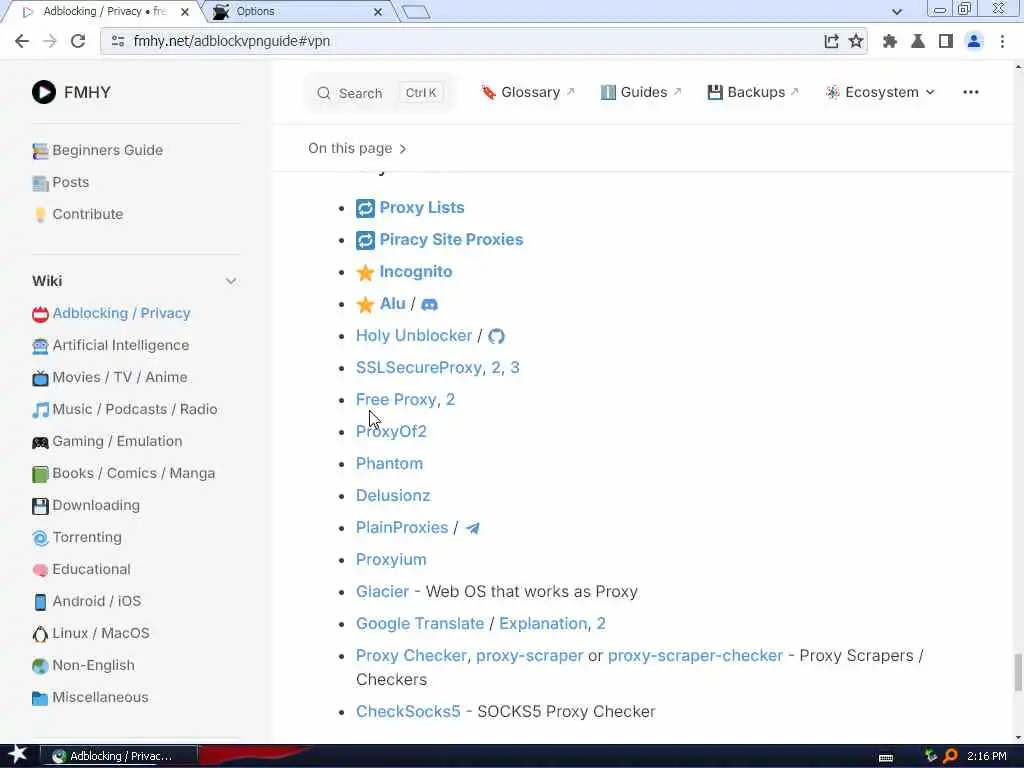Open Torrenting wiki page
This screenshot has height=768, width=1024.
[77, 537]
